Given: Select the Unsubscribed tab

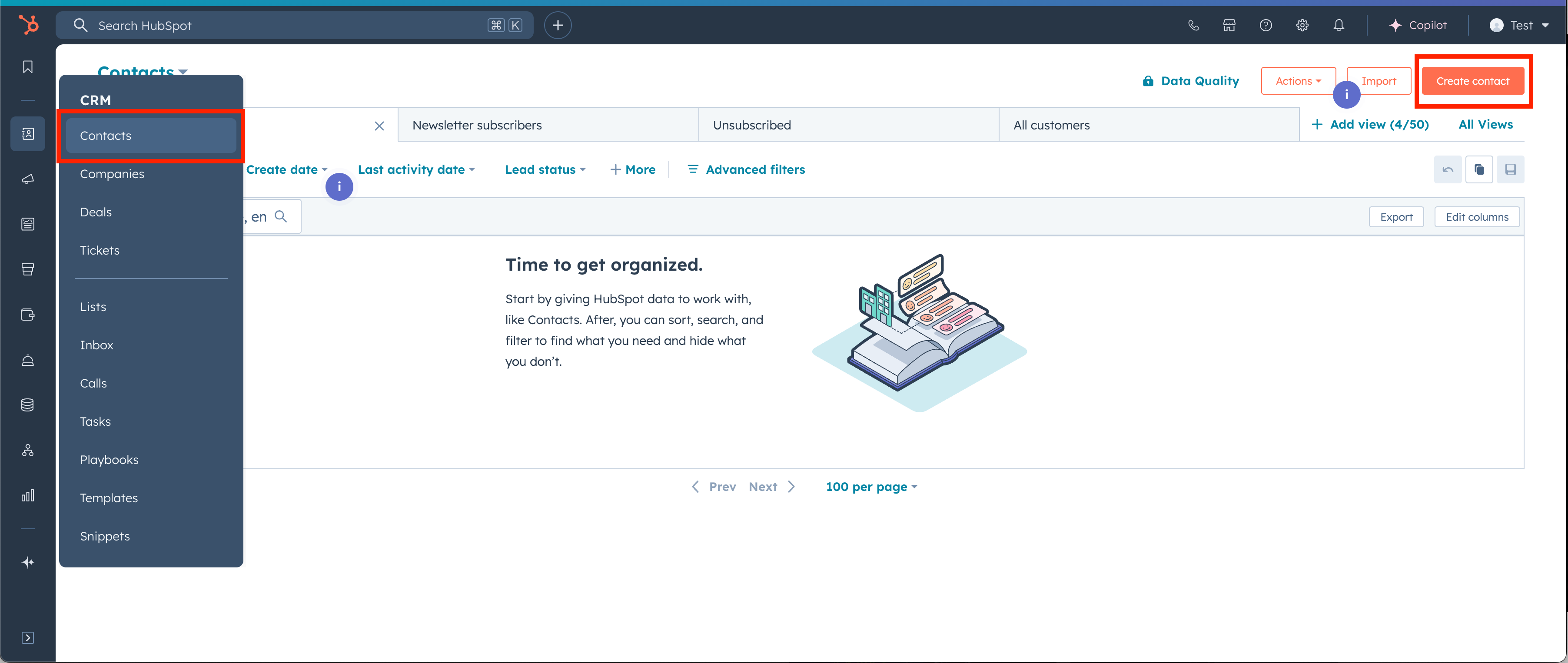Looking at the screenshot, I should coord(848,125).
